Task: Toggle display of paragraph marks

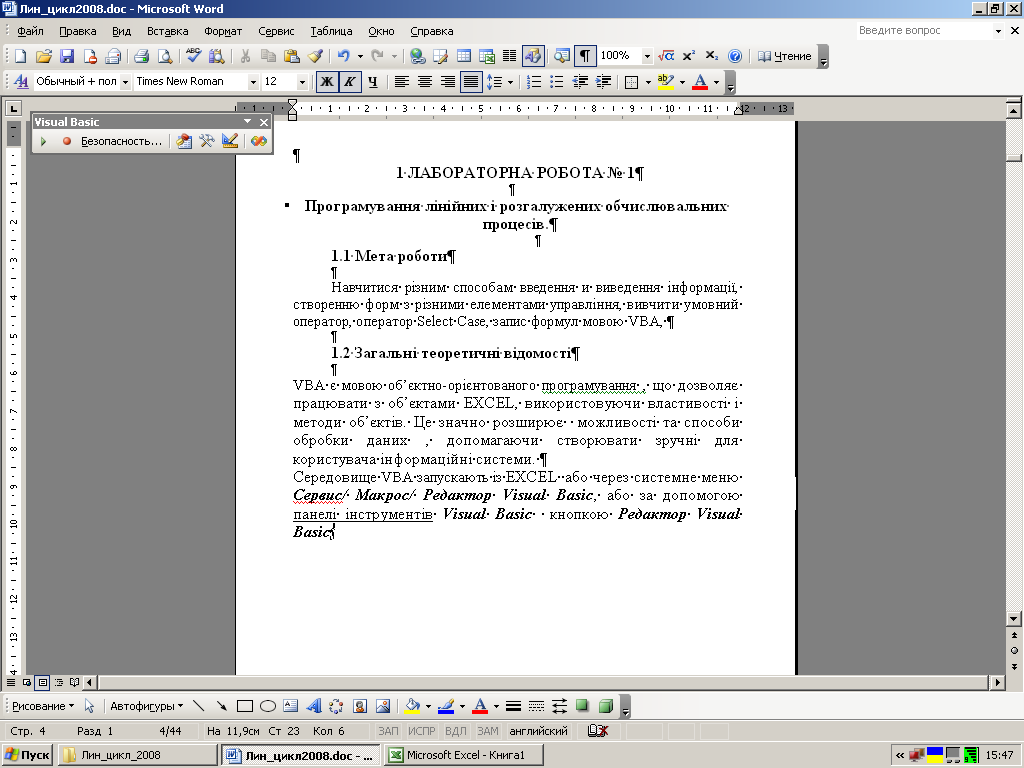Action: (584, 57)
